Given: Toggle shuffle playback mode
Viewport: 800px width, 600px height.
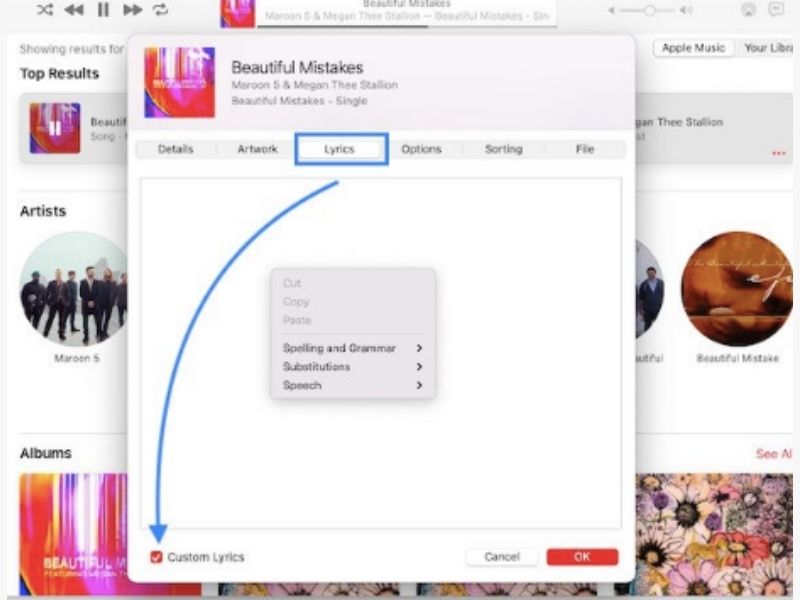Looking at the screenshot, I should tap(44, 11).
